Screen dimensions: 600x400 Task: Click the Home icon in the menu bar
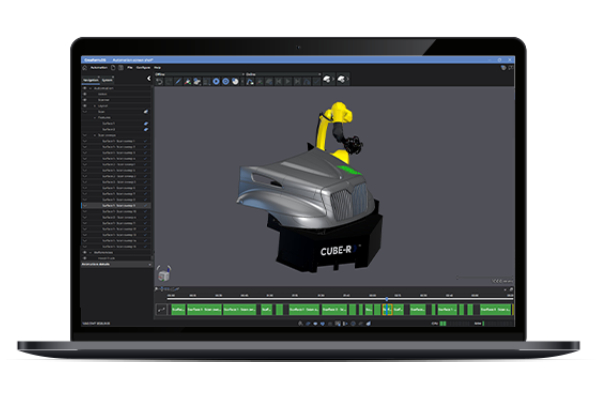pyautogui.click(x=86, y=68)
